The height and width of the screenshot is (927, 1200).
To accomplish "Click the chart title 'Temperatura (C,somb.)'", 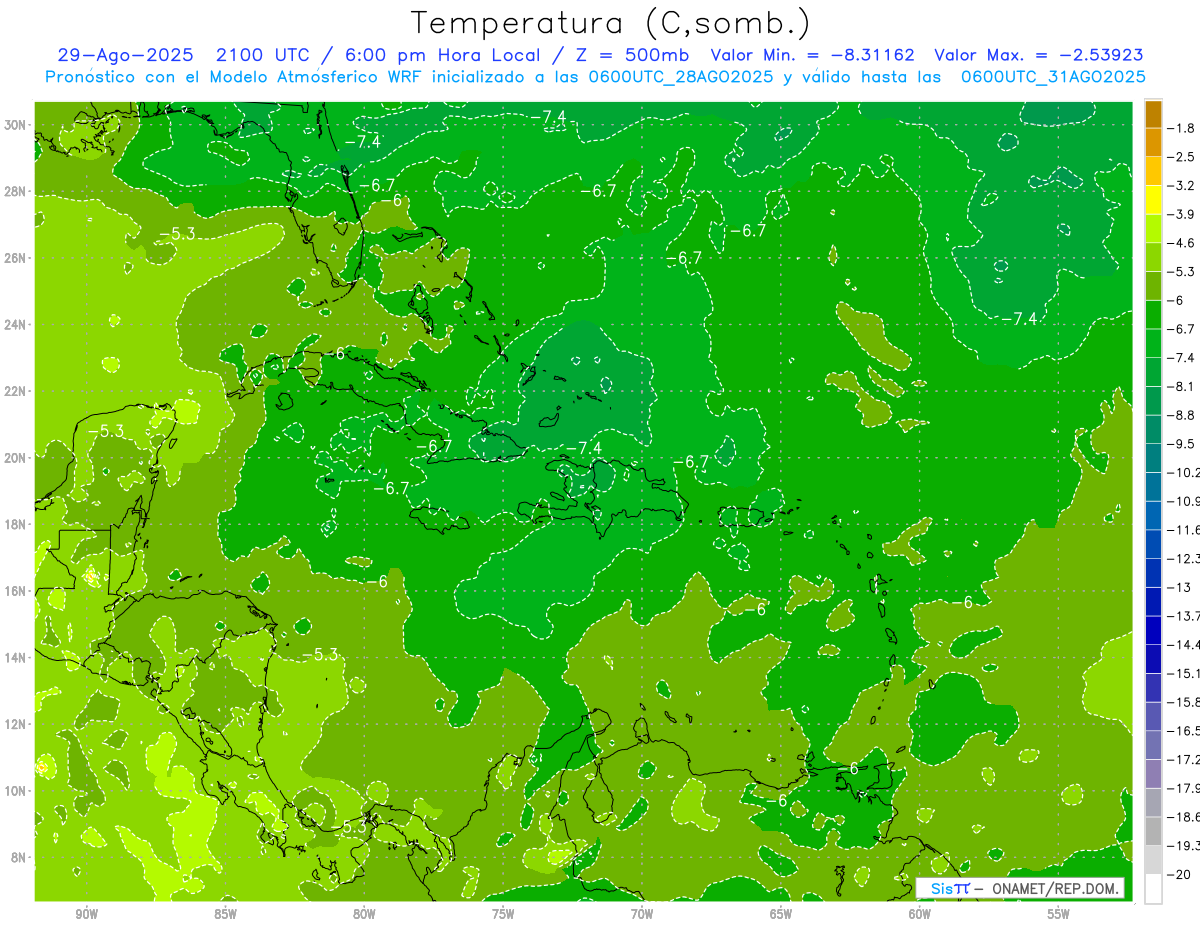I will [611, 23].
